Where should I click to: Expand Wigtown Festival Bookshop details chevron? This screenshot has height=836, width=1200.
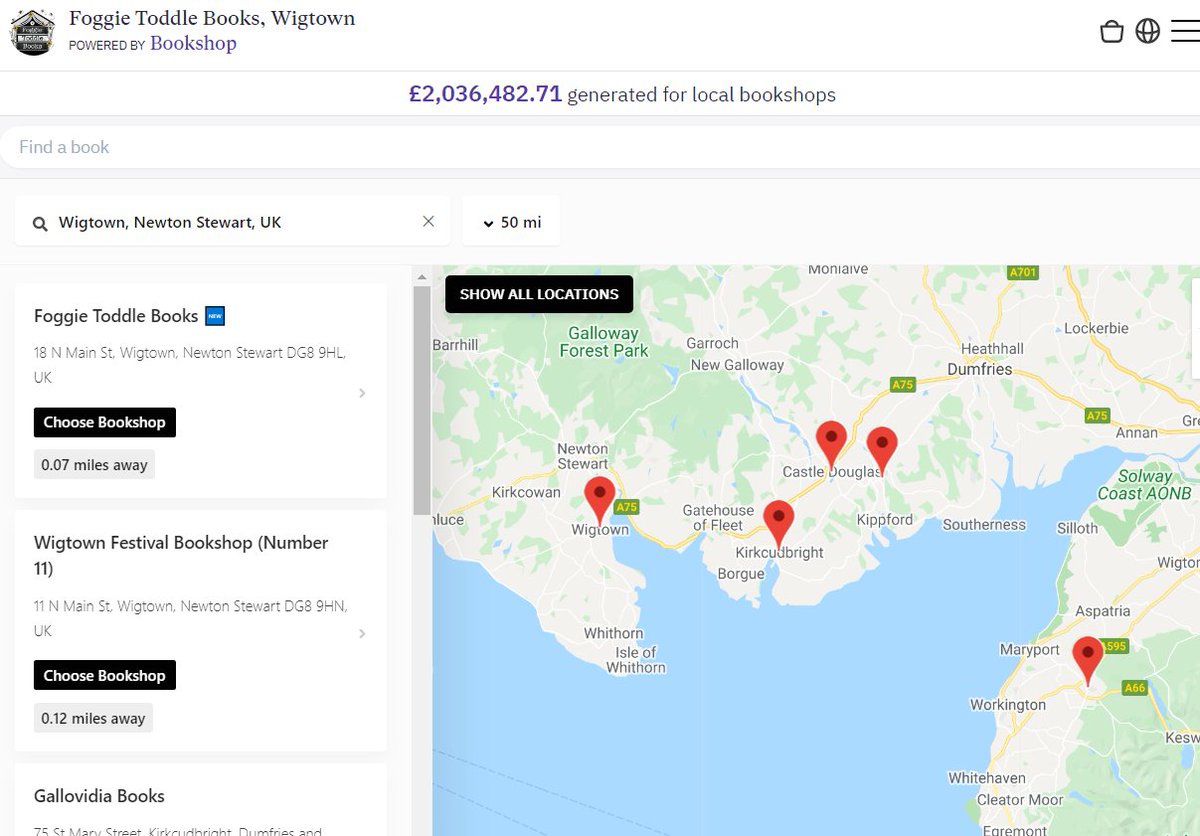coord(362,633)
